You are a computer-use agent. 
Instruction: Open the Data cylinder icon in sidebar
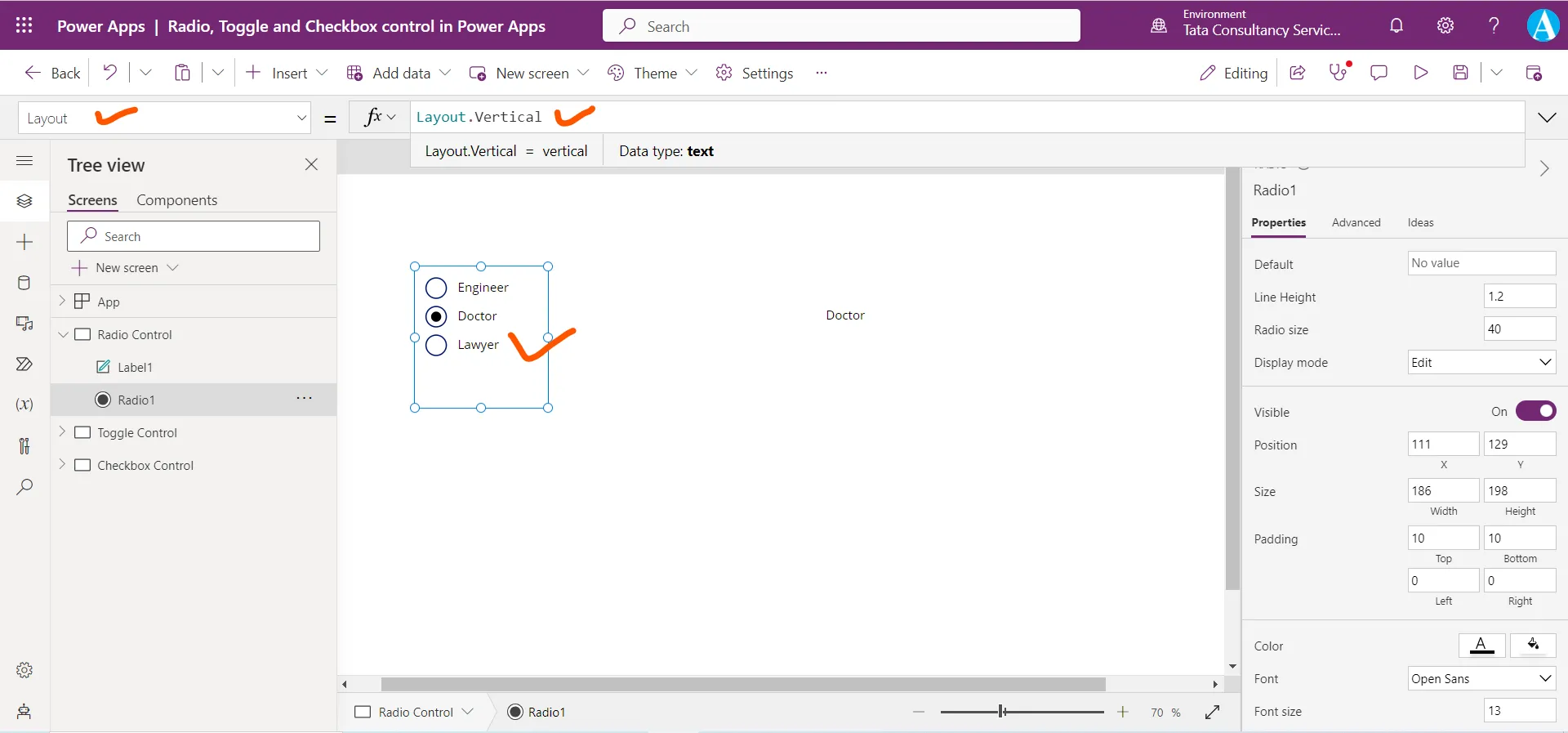24,283
